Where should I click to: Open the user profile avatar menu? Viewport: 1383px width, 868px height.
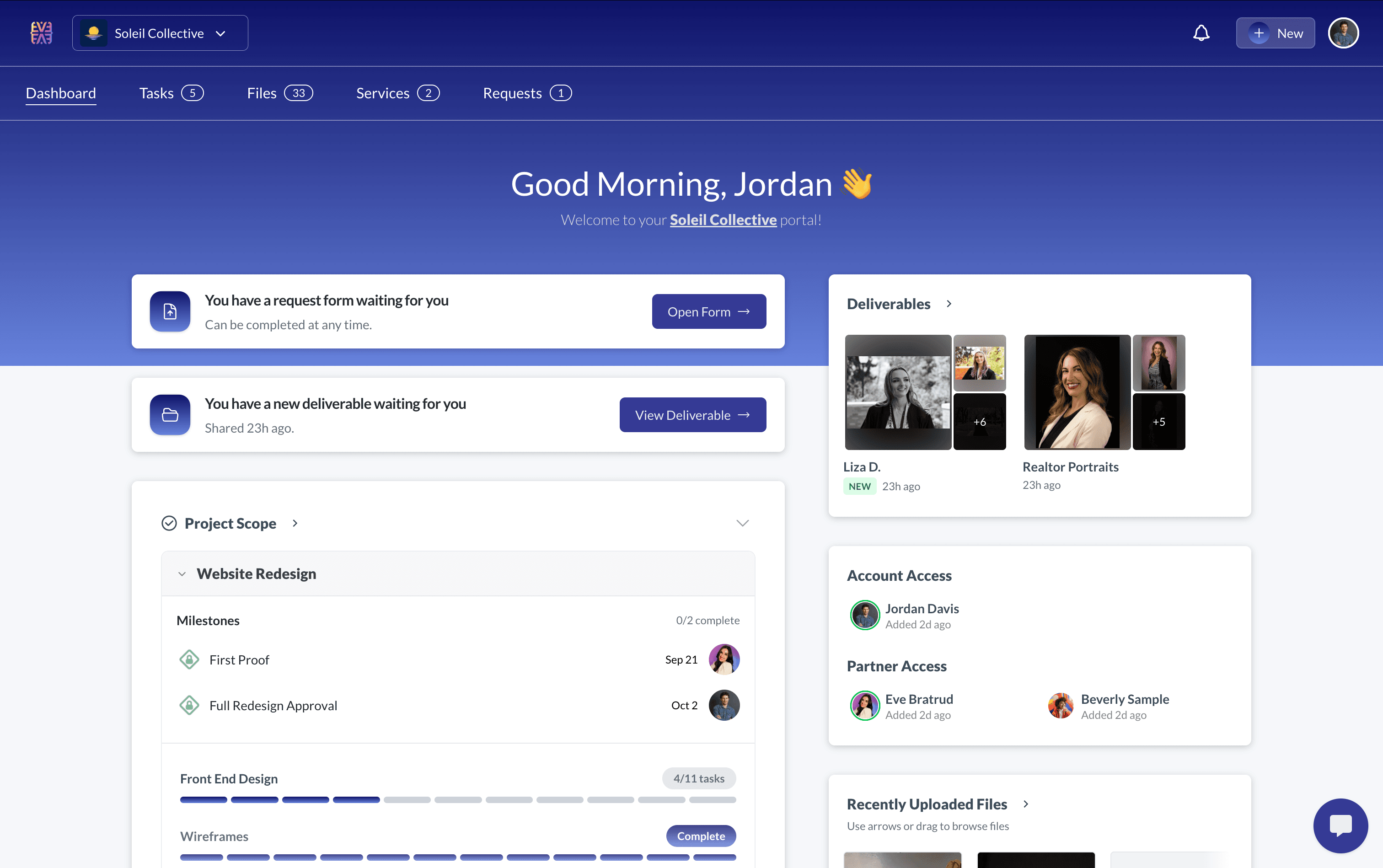[x=1343, y=33]
